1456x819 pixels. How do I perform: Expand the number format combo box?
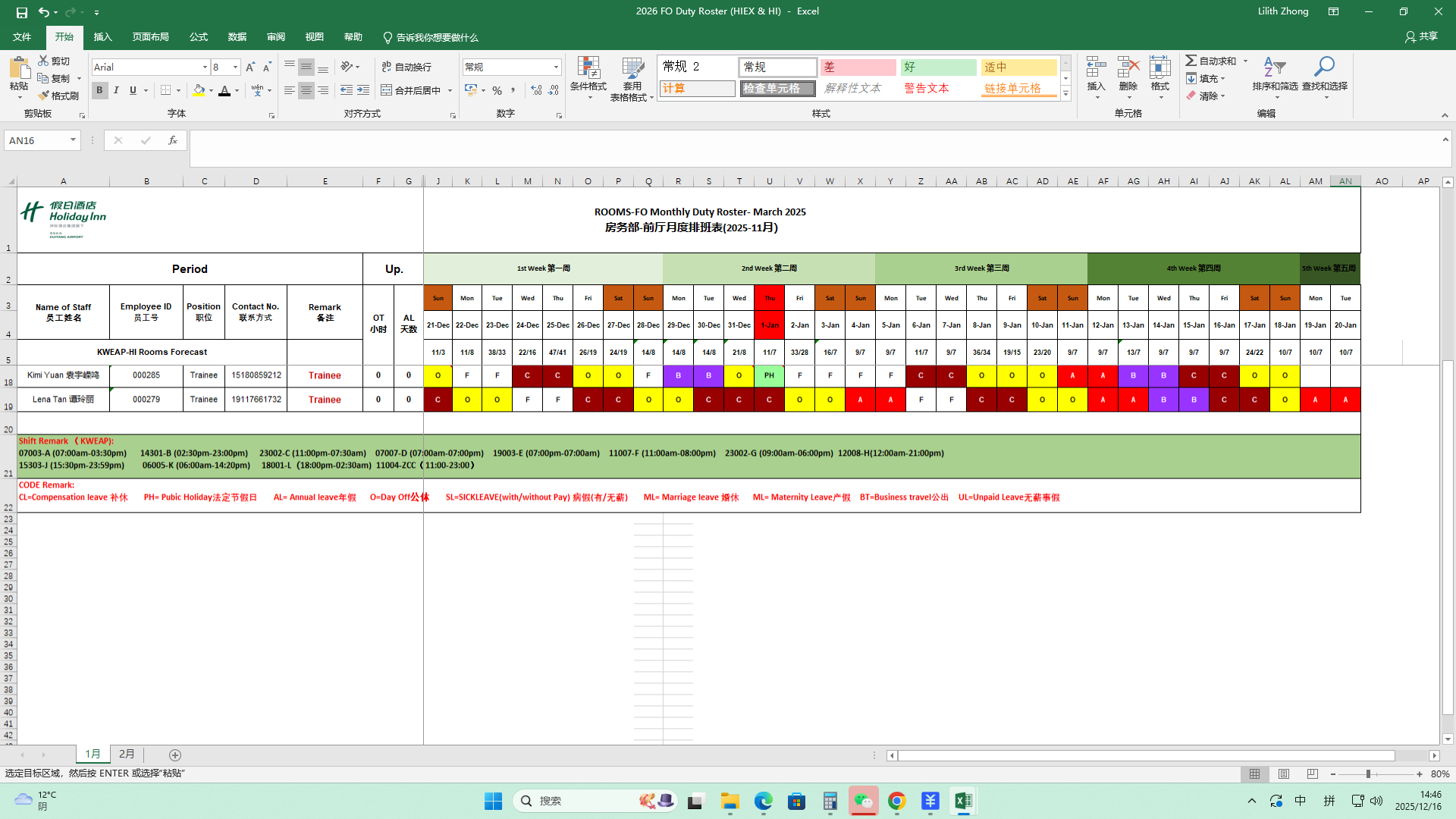point(556,67)
